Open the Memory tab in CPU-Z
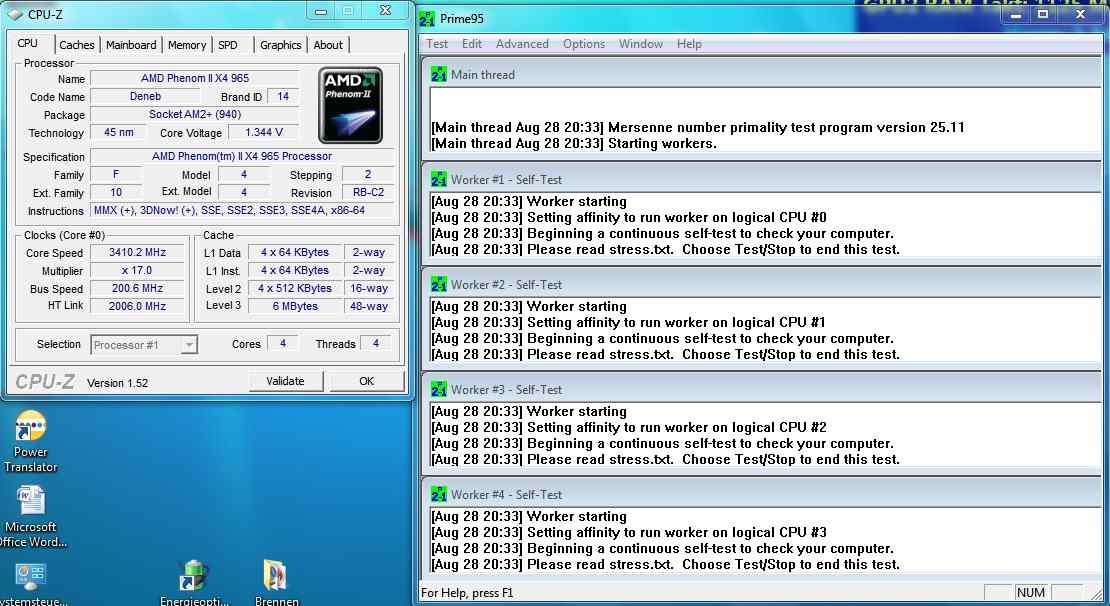The image size is (1110, 606). point(187,45)
